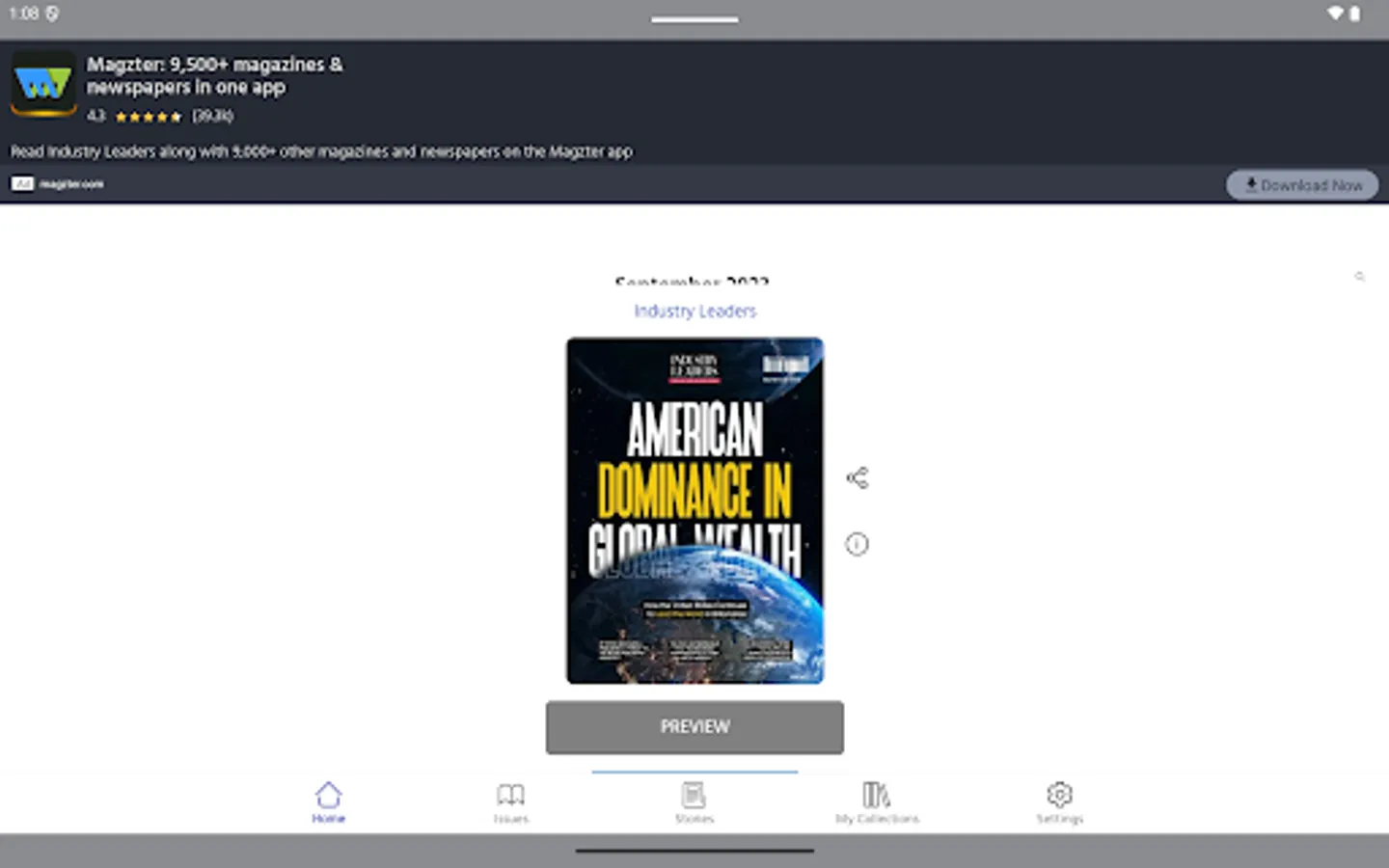Tap the notification drag handle at top
The width and height of the screenshot is (1389, 868).
[694, 19]
